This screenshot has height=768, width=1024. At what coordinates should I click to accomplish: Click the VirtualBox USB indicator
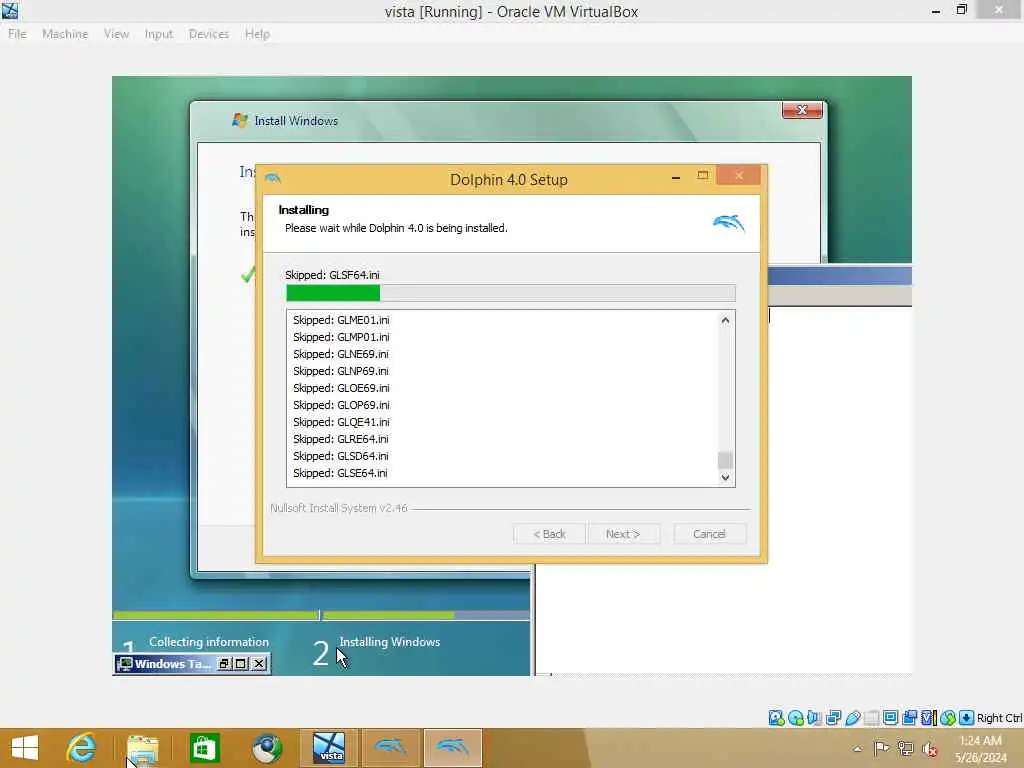pyautogui.click(x=852, y=718)
